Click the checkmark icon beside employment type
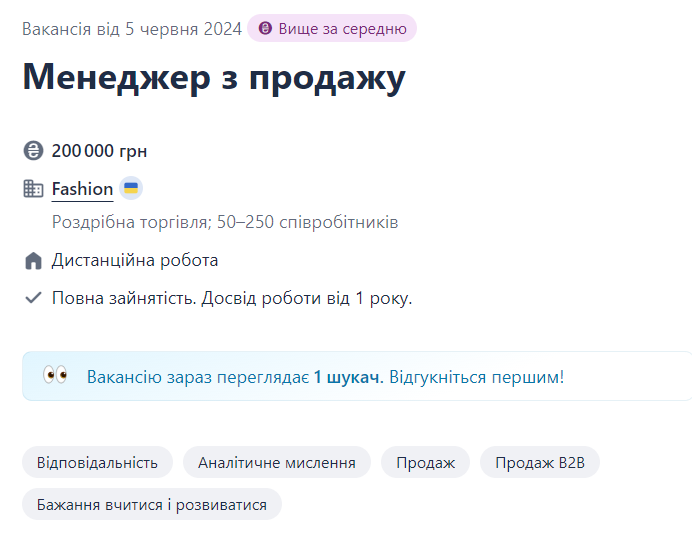This screenshot has height=547, width=692. click(x=33, y=298)
